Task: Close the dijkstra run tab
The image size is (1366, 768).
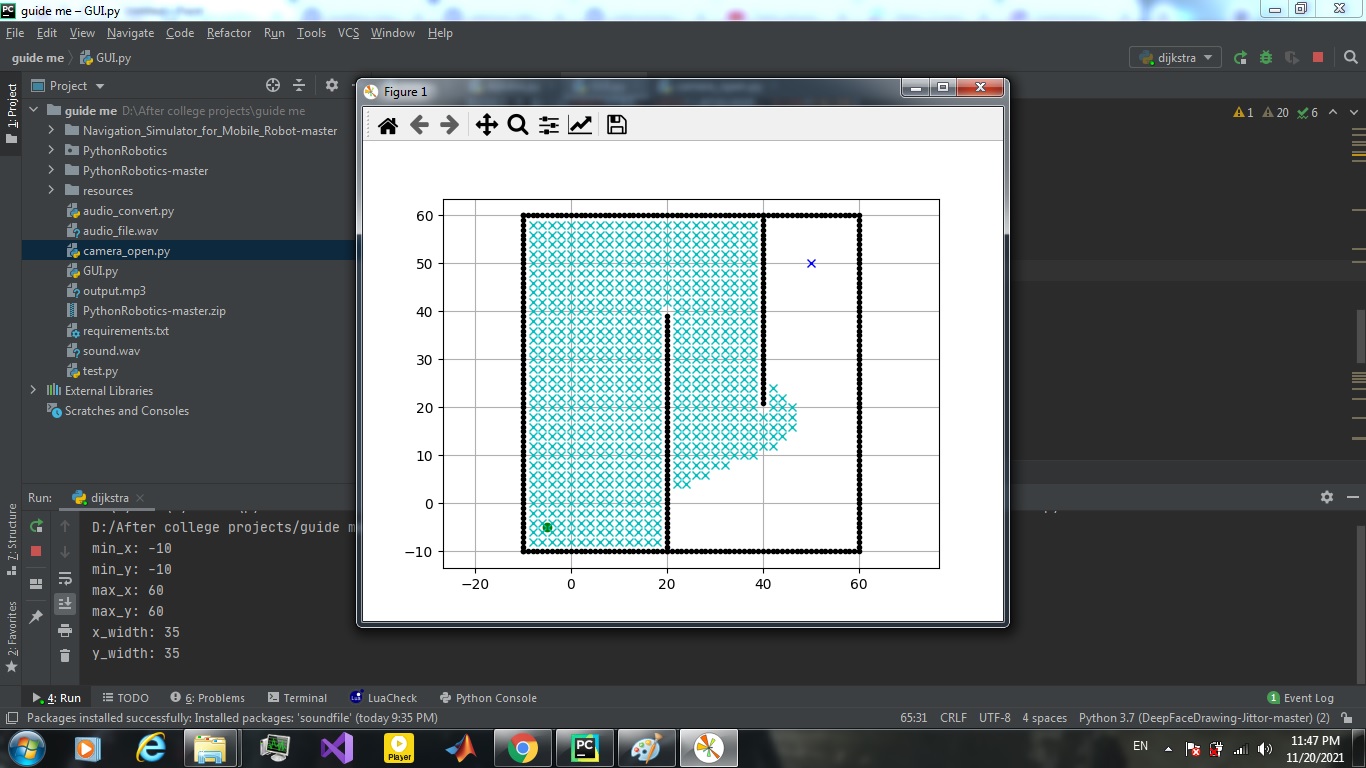Action: (x=140, y=498)
